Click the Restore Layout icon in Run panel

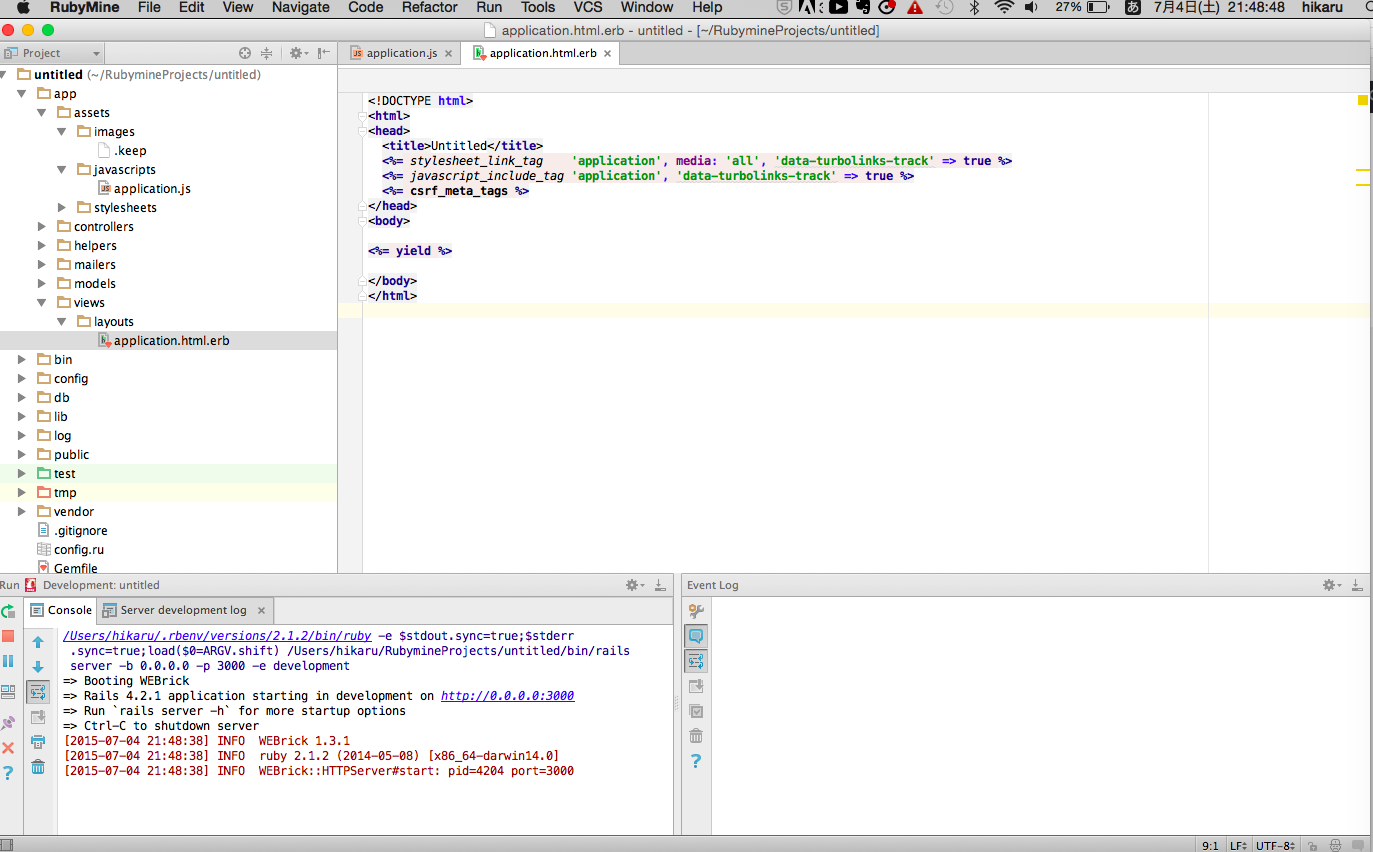8,692
